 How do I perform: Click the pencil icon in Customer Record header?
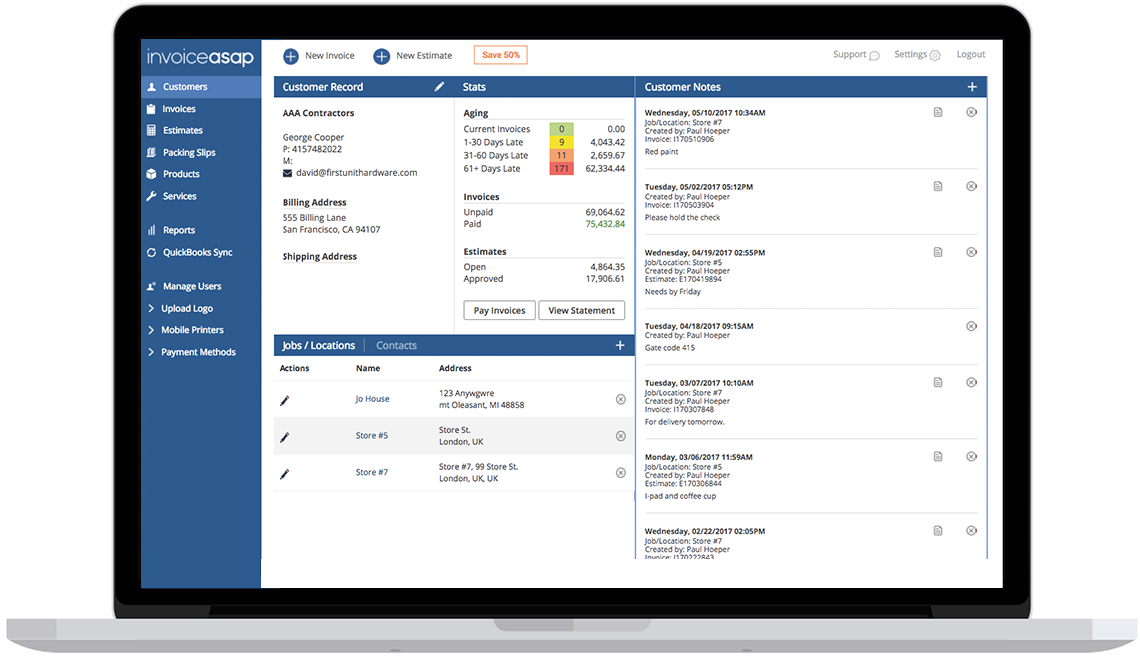[439, 87]
